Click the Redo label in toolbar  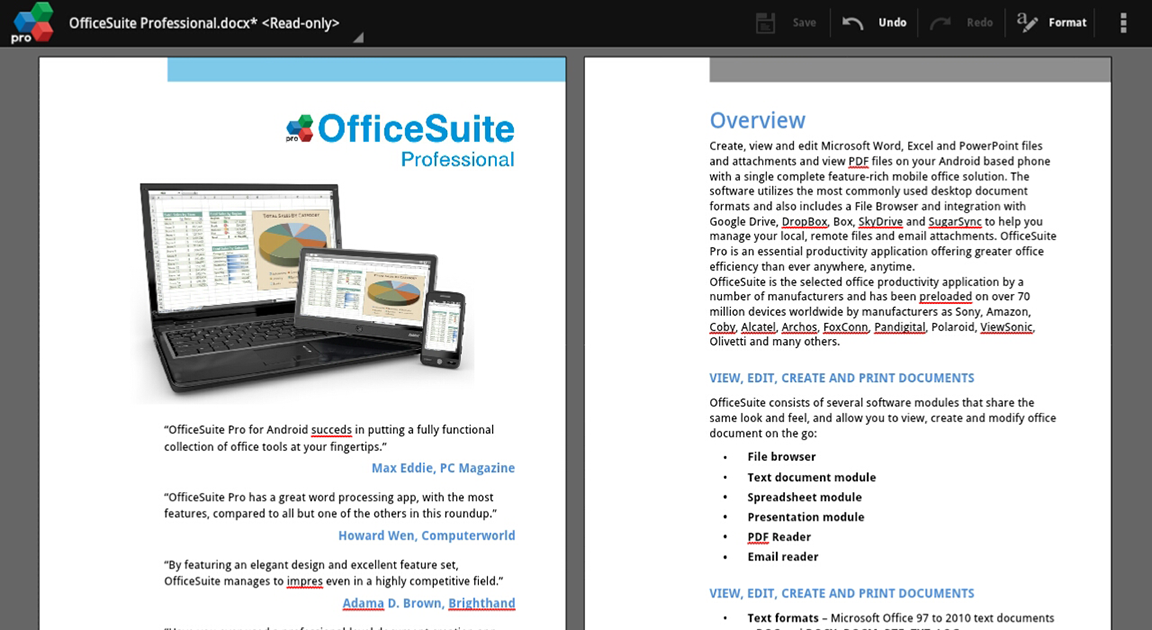[x=979, y=23]
